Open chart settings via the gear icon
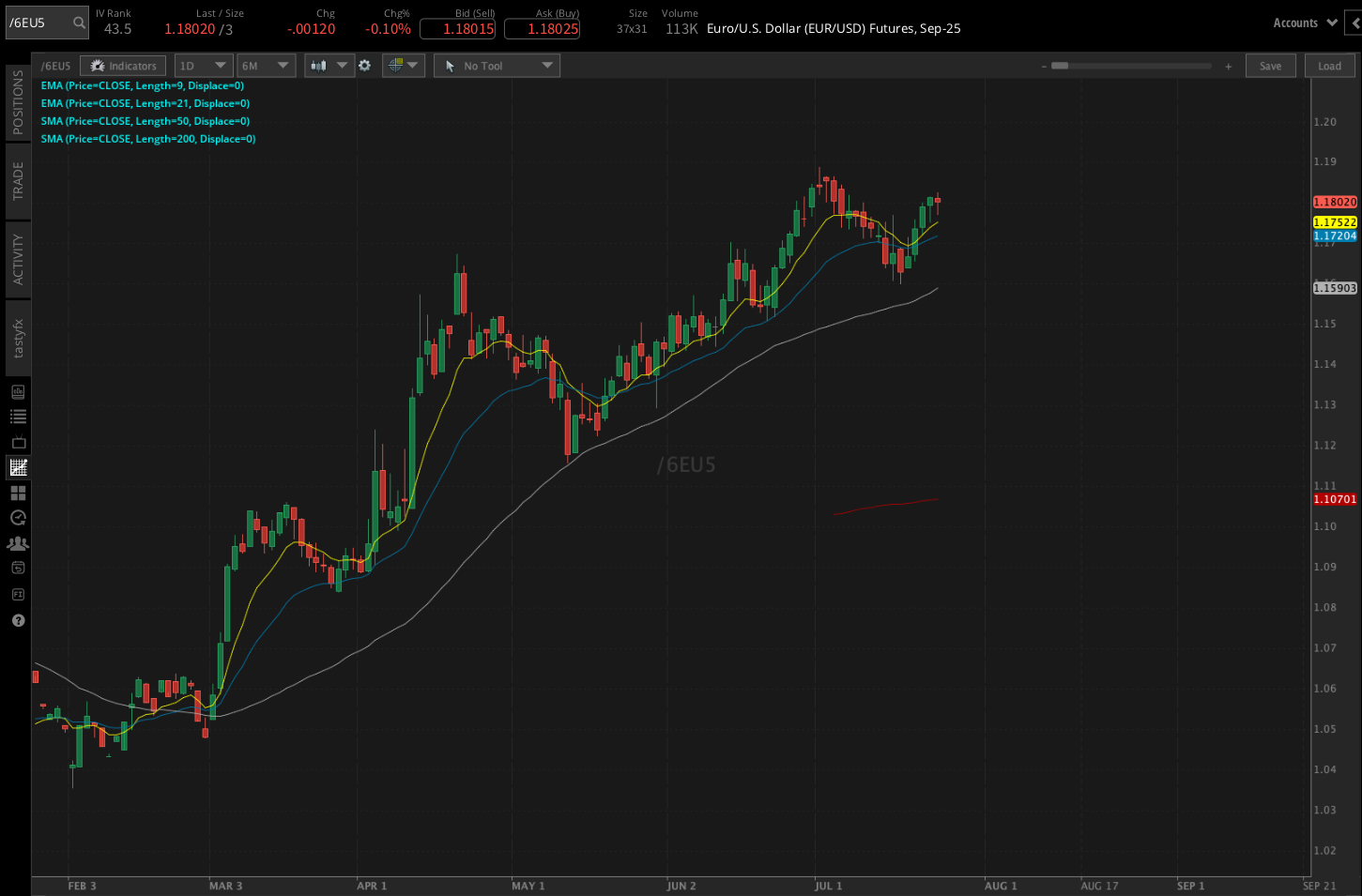 pos(364,66)
